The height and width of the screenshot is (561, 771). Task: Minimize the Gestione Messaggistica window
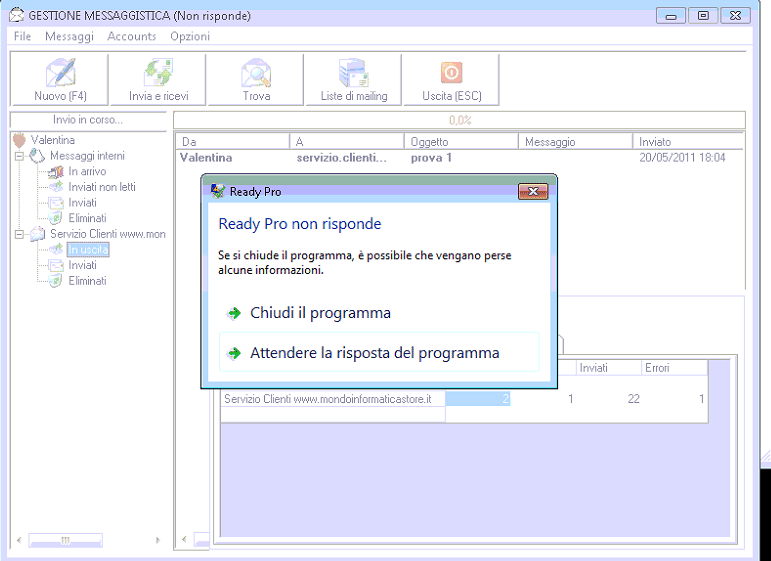click(x=671, y=16)
